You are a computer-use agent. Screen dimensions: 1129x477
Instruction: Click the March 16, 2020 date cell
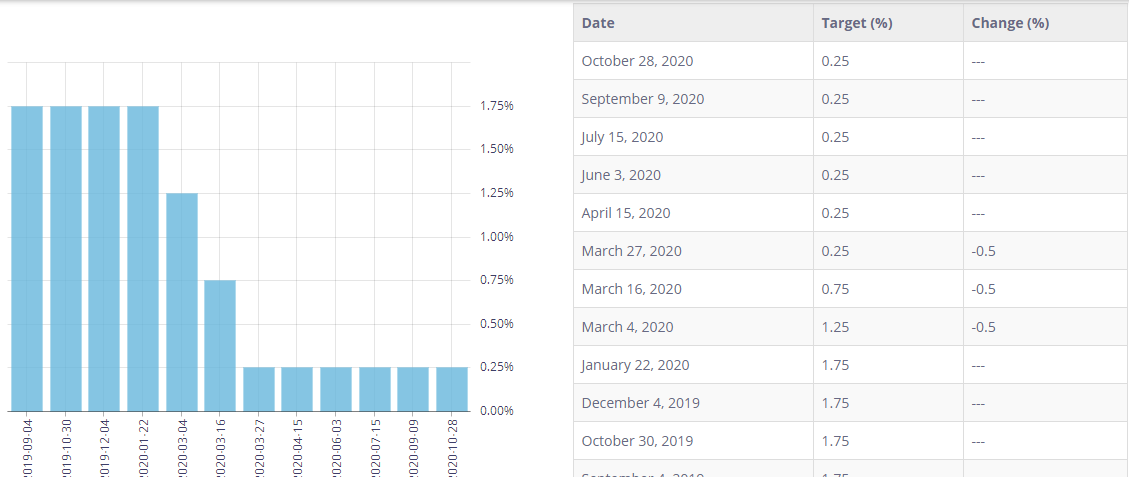tap(631, 289)
